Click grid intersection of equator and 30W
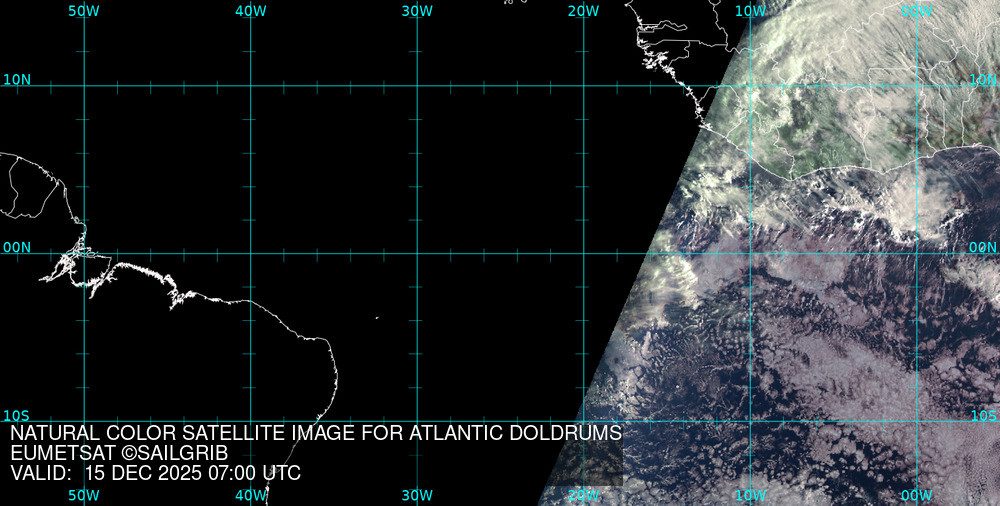1000x506 pixels. [x=417, y=253]
